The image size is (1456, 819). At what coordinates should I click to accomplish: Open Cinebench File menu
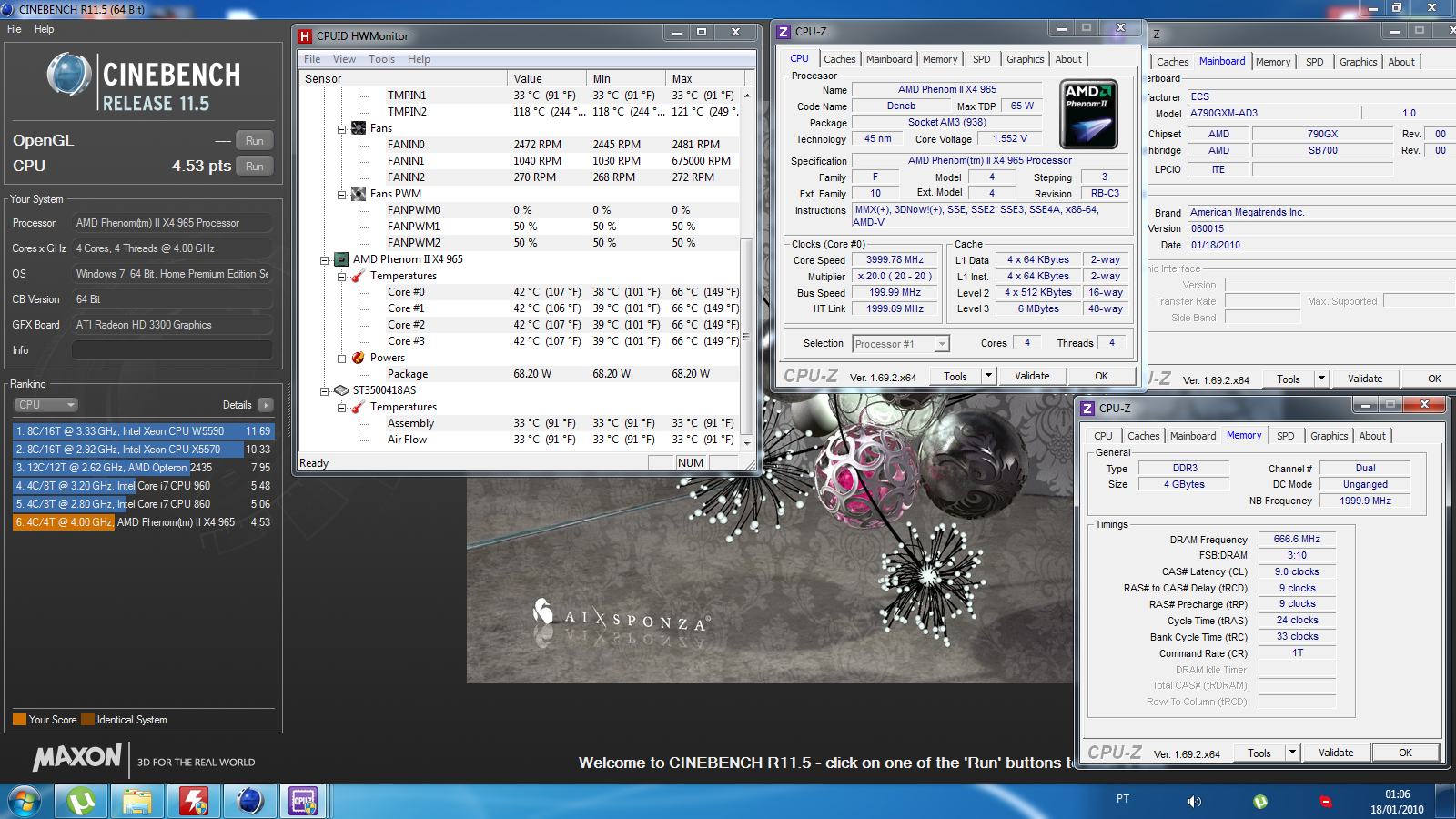[15, 29]
